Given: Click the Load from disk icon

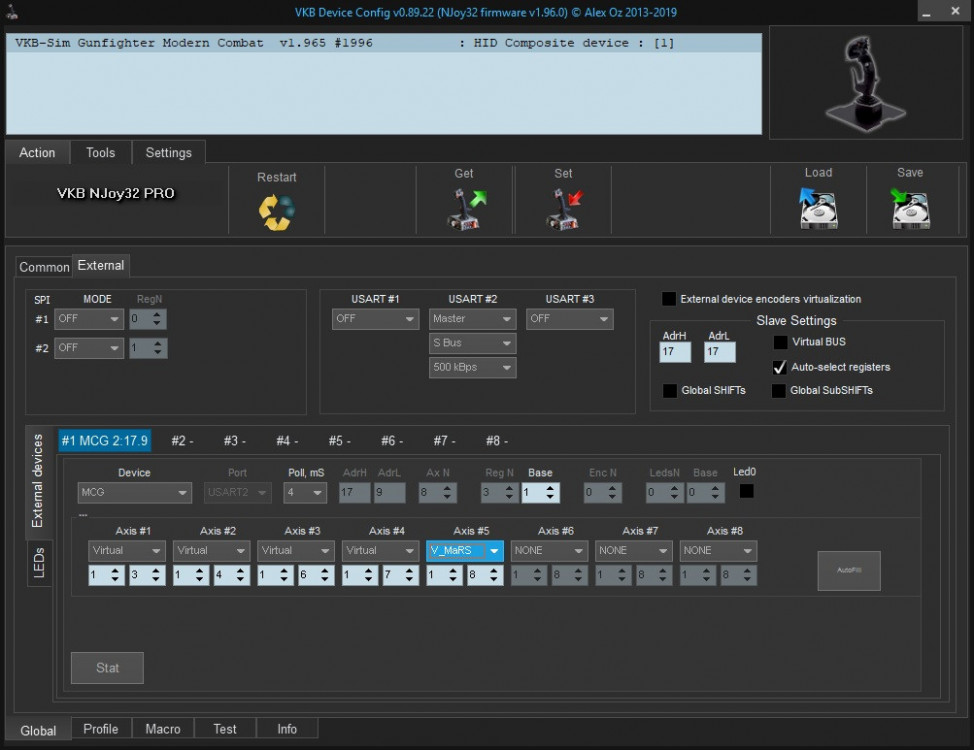Looking at the screenshot, I should pyautogui.click(x=817, y=209).
